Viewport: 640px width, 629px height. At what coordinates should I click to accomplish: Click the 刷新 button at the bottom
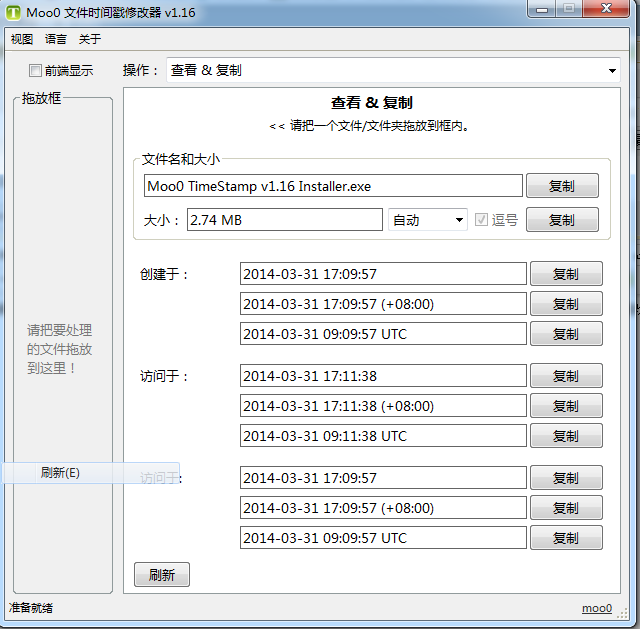click(x=162, y=575)
